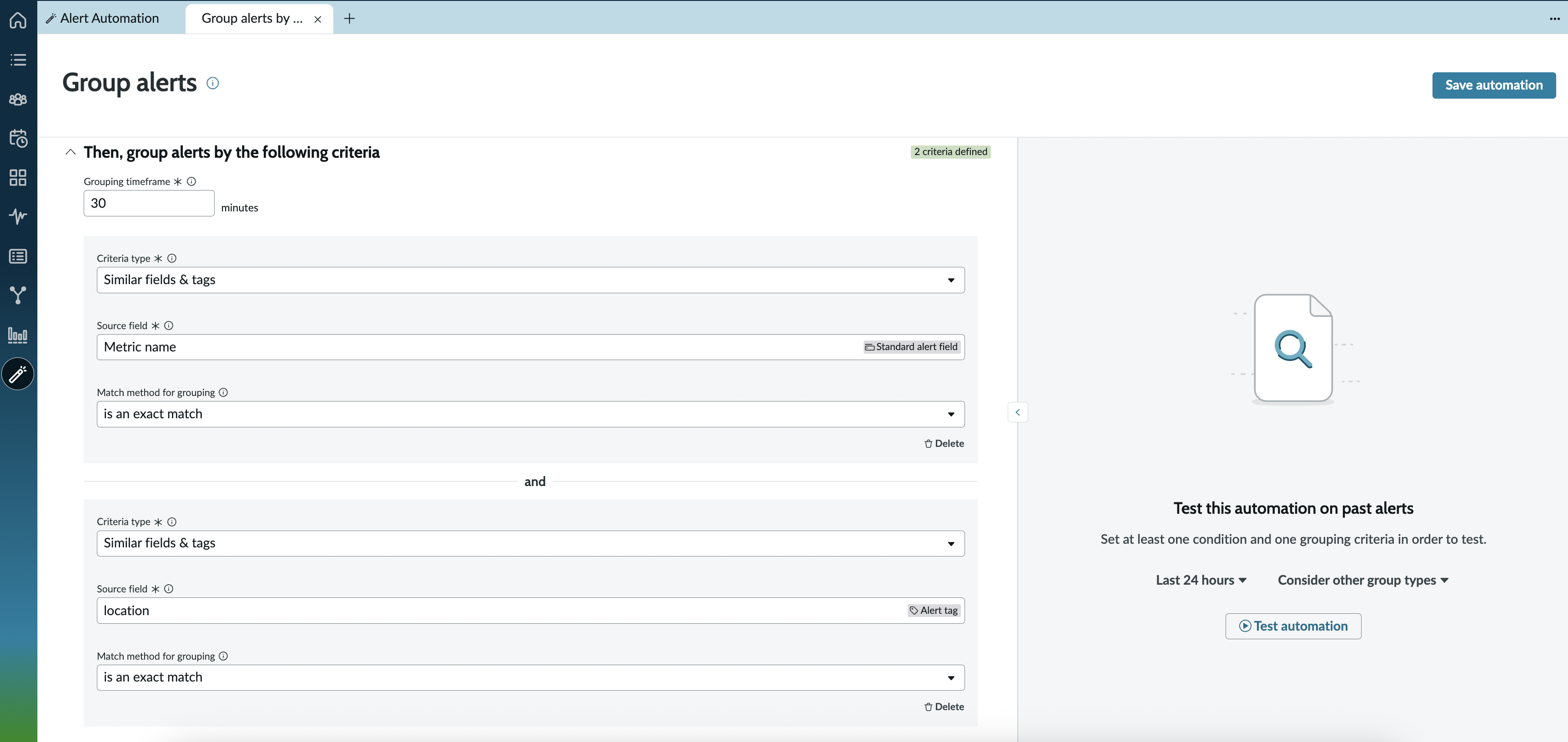
Task: Delete the location criteria
Action: coord(944,707)
